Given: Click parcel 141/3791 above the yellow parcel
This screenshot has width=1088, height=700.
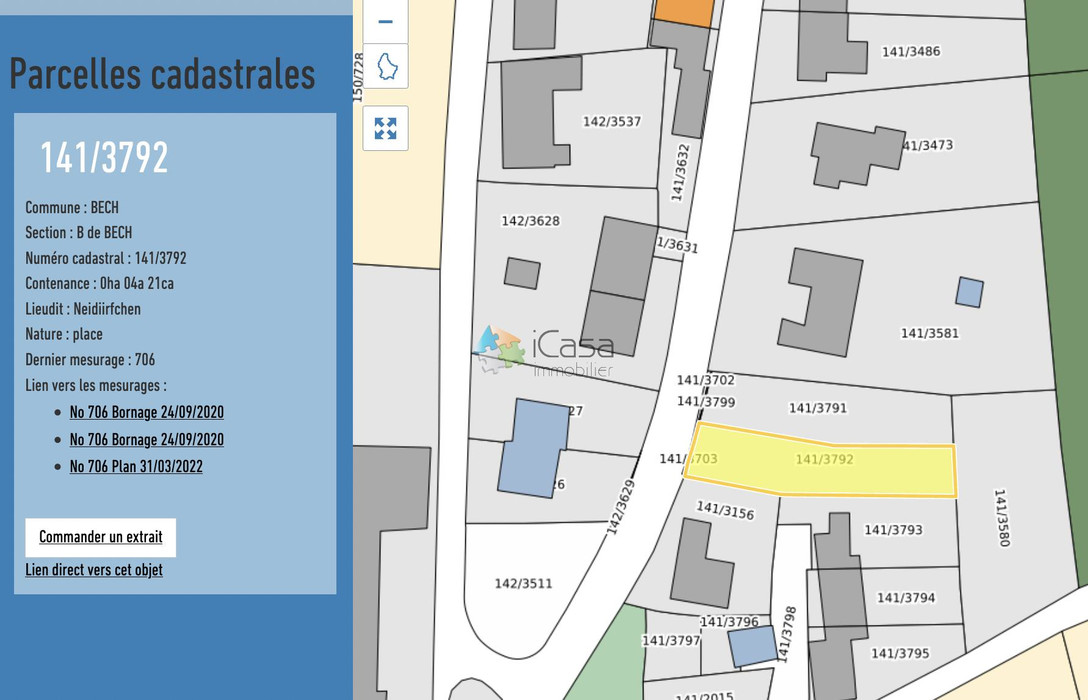Looking at the screenshot, I should click(x=818, y=408).
